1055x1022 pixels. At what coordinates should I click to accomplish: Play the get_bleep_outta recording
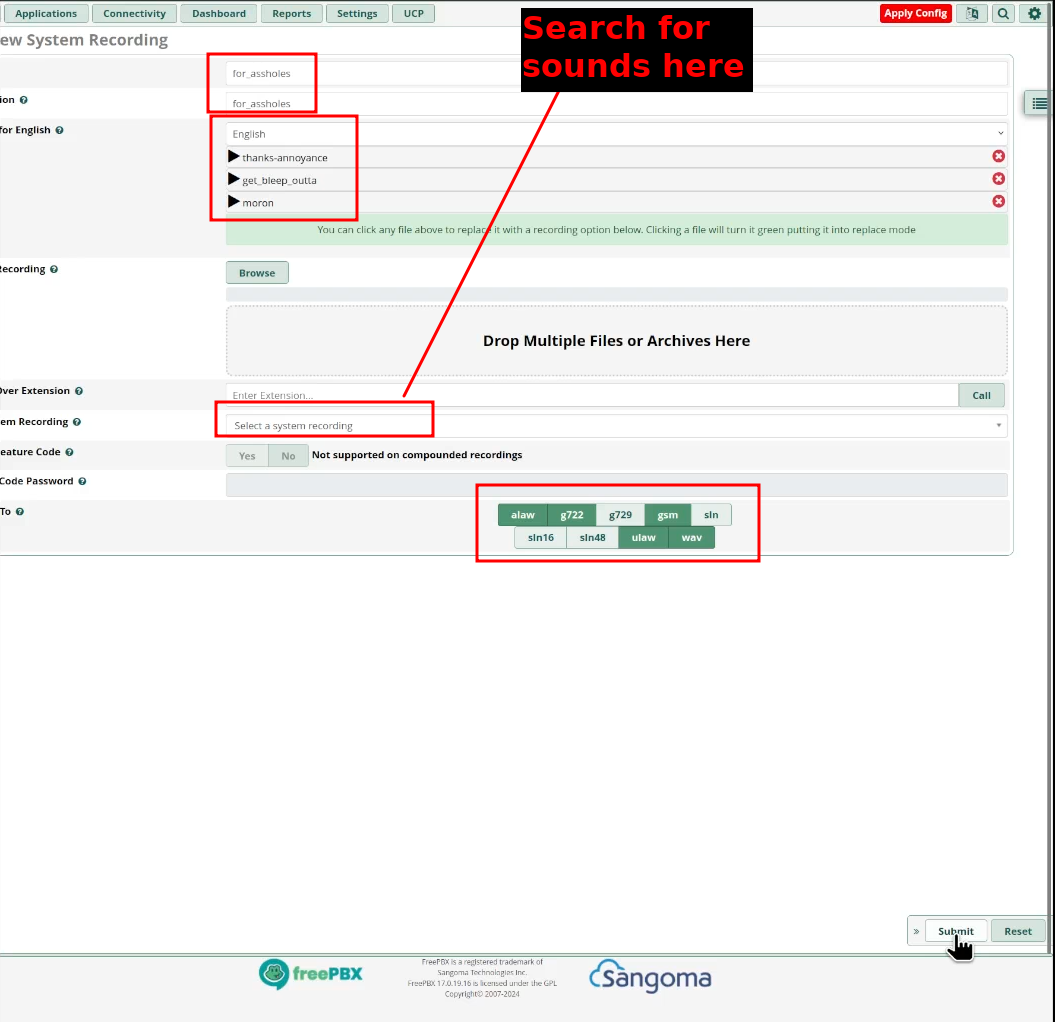pyautogui.click(x=233, y=179)
